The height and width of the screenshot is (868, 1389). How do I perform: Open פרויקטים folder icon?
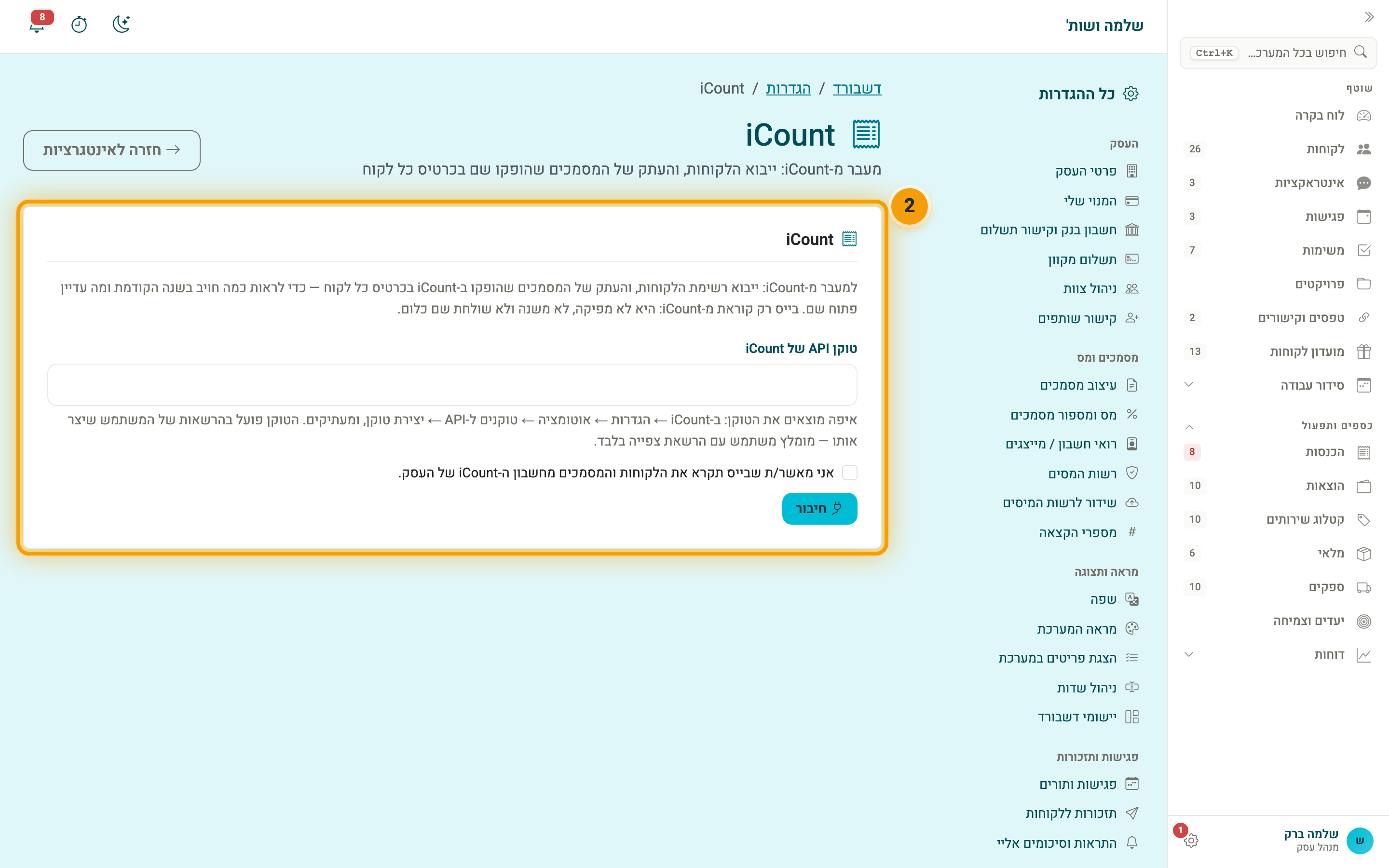(1364, 284)
